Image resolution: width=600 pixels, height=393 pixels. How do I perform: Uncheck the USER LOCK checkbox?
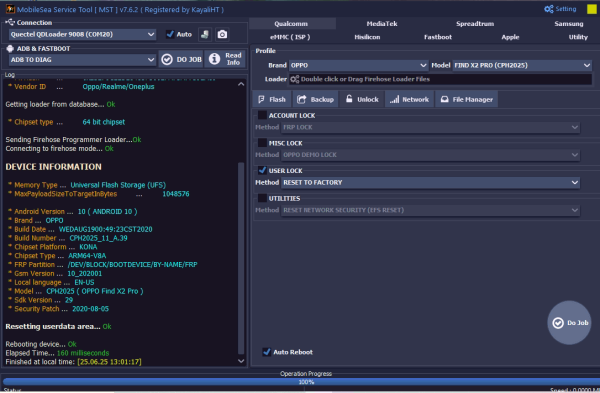click(x=262, y=170)
